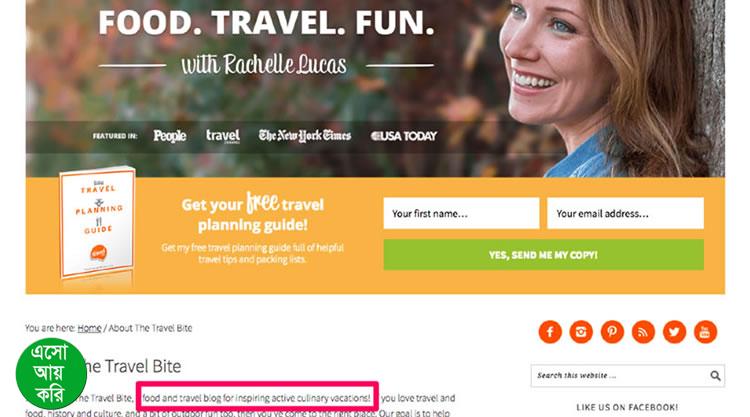Open the Instagram social icon
Screen dimensions: 750x417
[581, 332]
